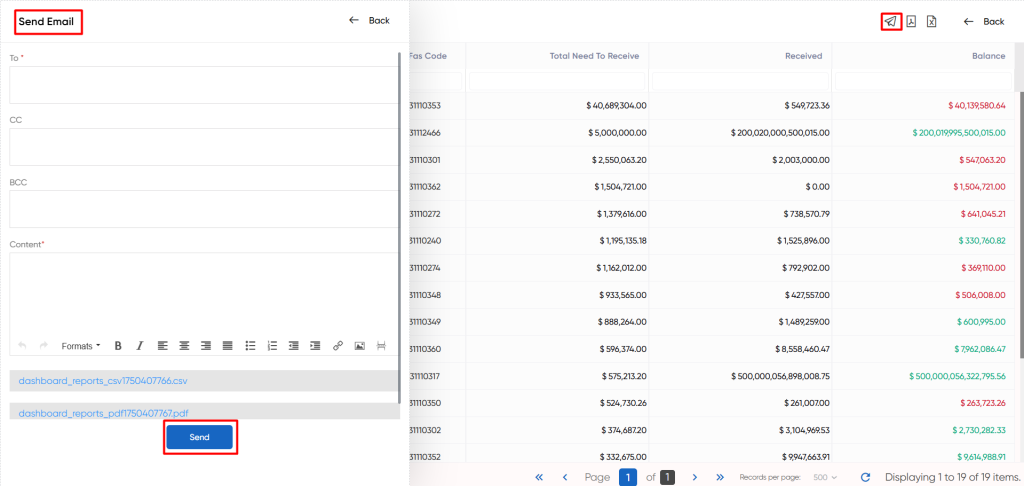Click inside the Content editor area

[203, 294]
